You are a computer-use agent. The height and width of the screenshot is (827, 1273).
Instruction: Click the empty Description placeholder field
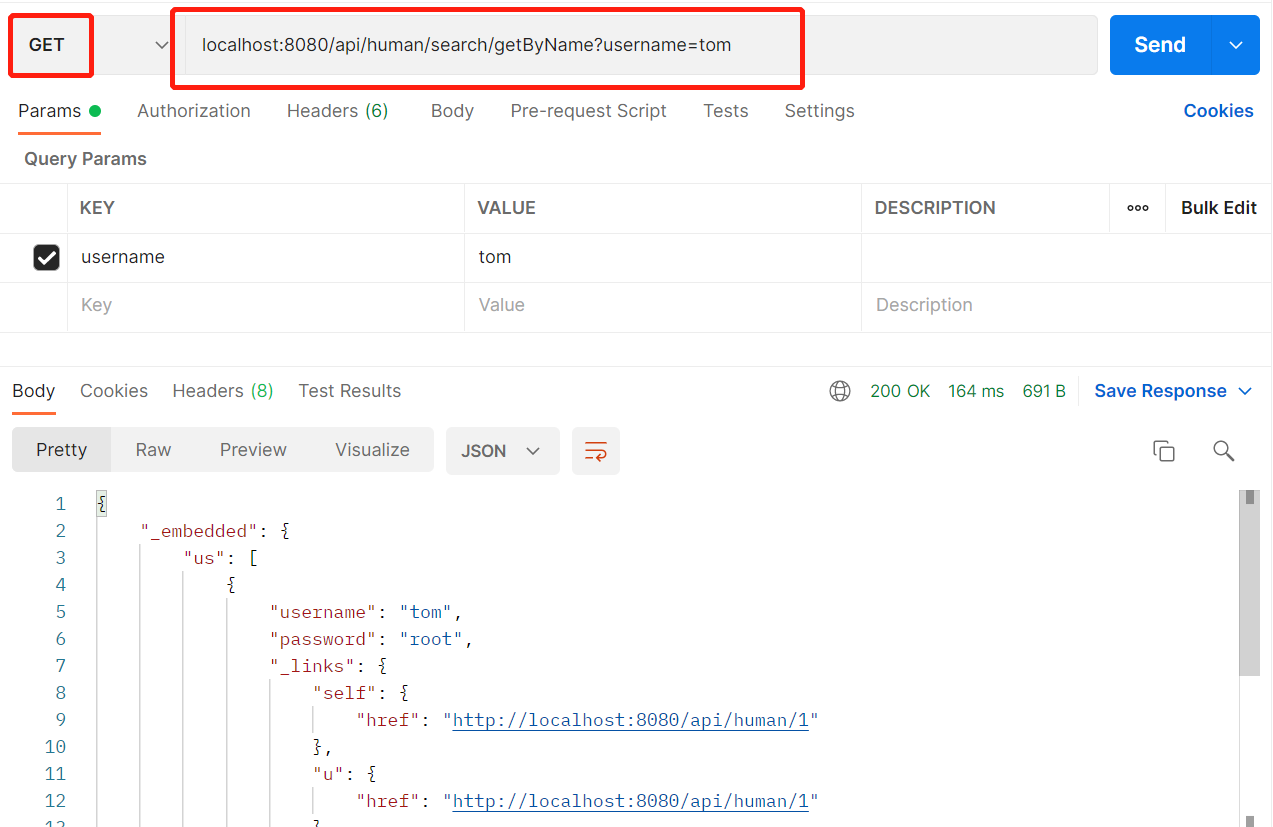tap(1066, 306)
